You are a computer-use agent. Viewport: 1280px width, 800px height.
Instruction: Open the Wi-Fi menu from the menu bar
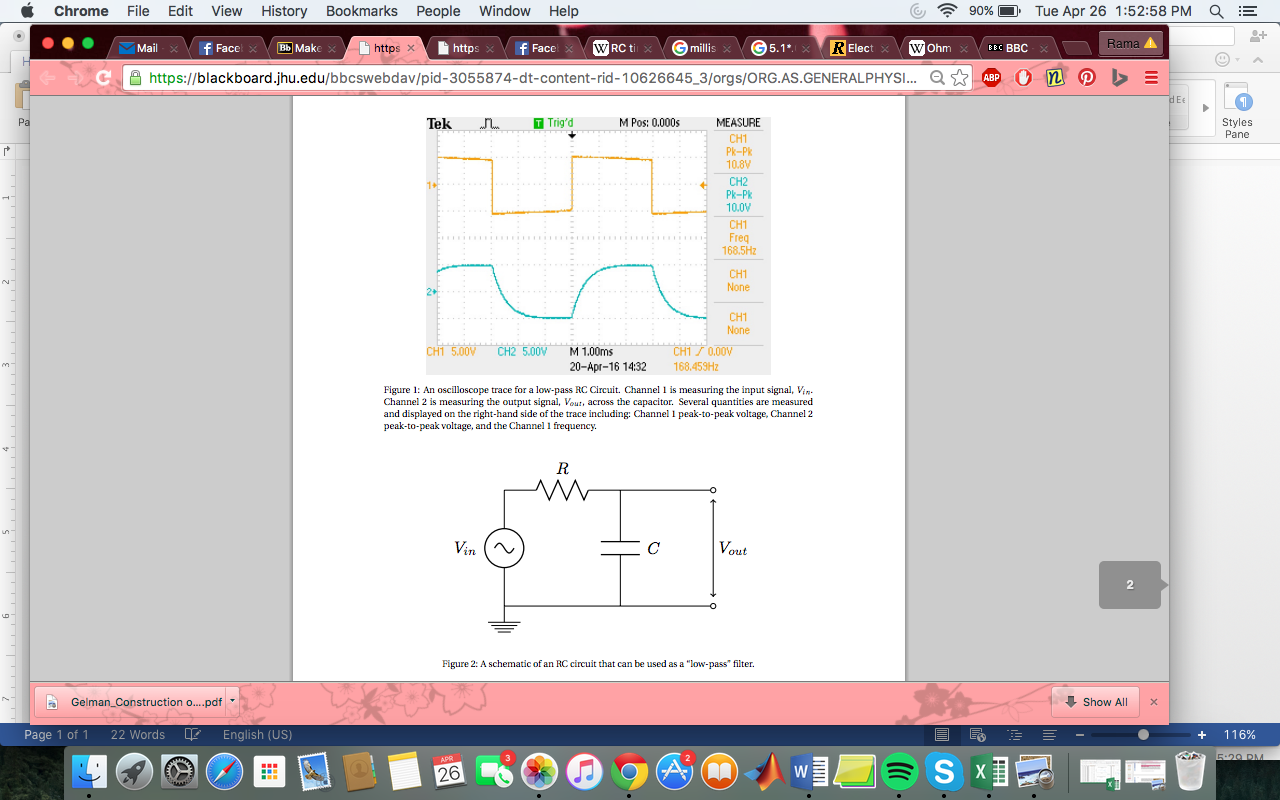pos(947,11)
